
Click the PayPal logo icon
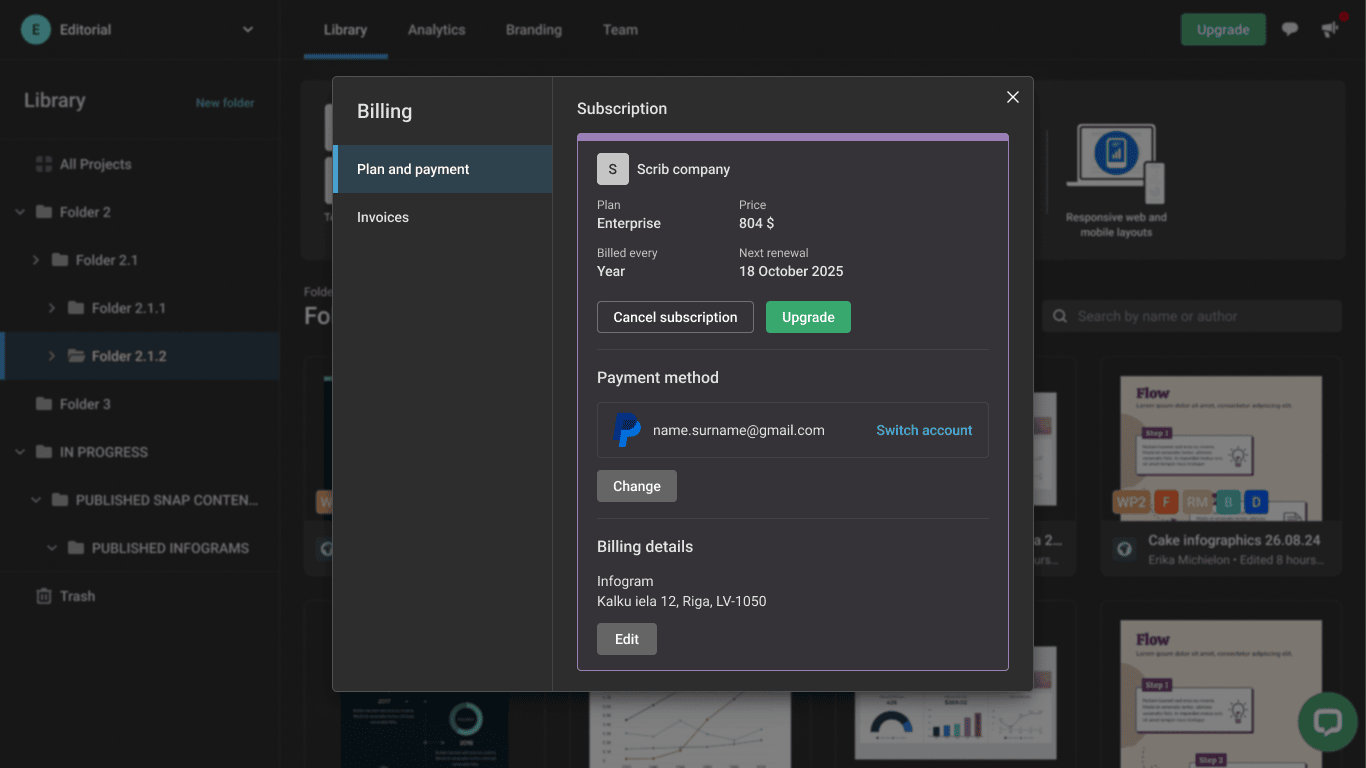point(627,430)
